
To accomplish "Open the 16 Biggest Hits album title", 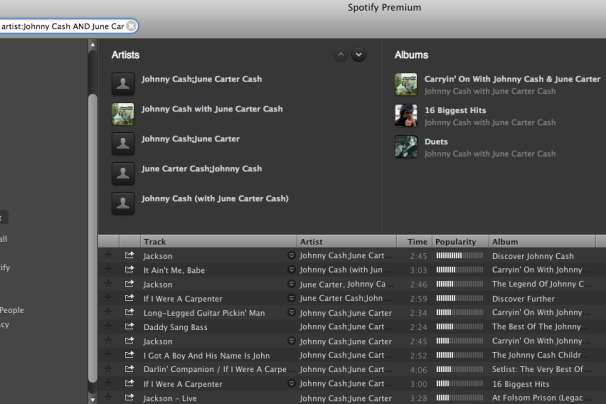I will point(455,111).
